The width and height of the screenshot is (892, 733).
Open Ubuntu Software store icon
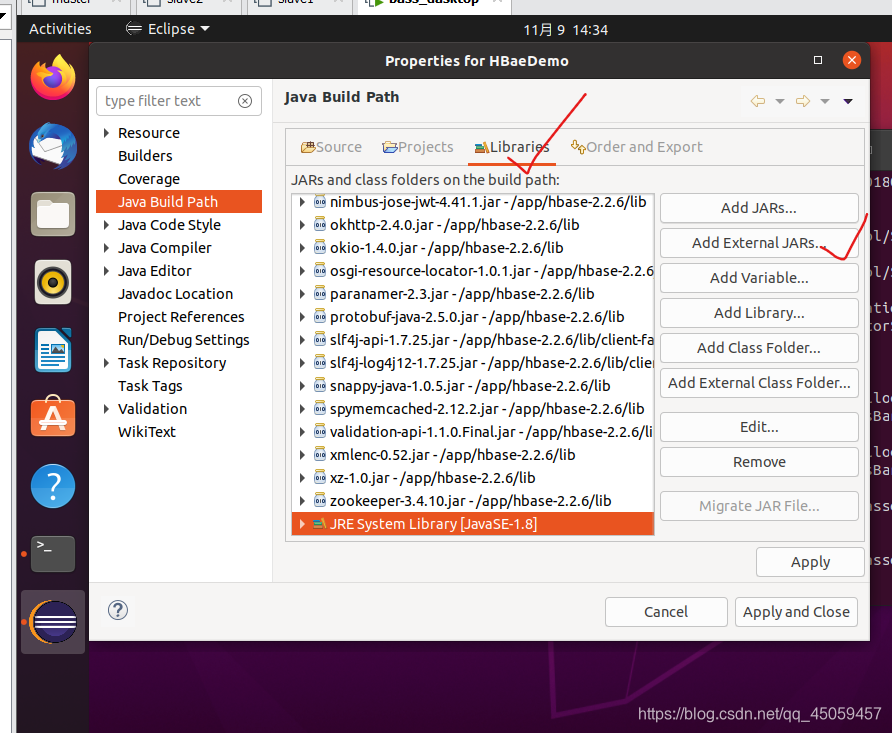click(53, 417)
